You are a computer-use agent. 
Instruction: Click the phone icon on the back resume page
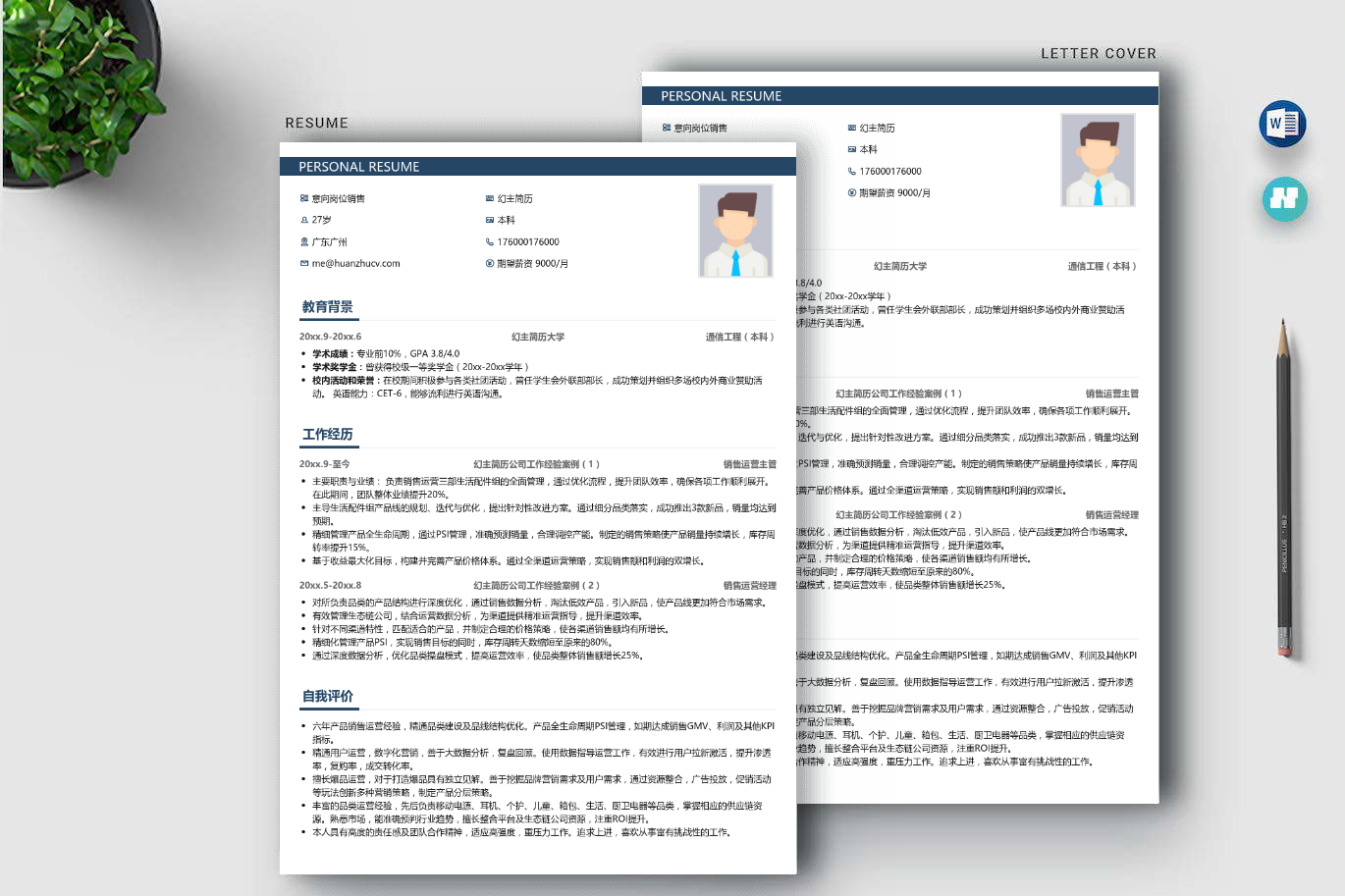tap(852, 171)
